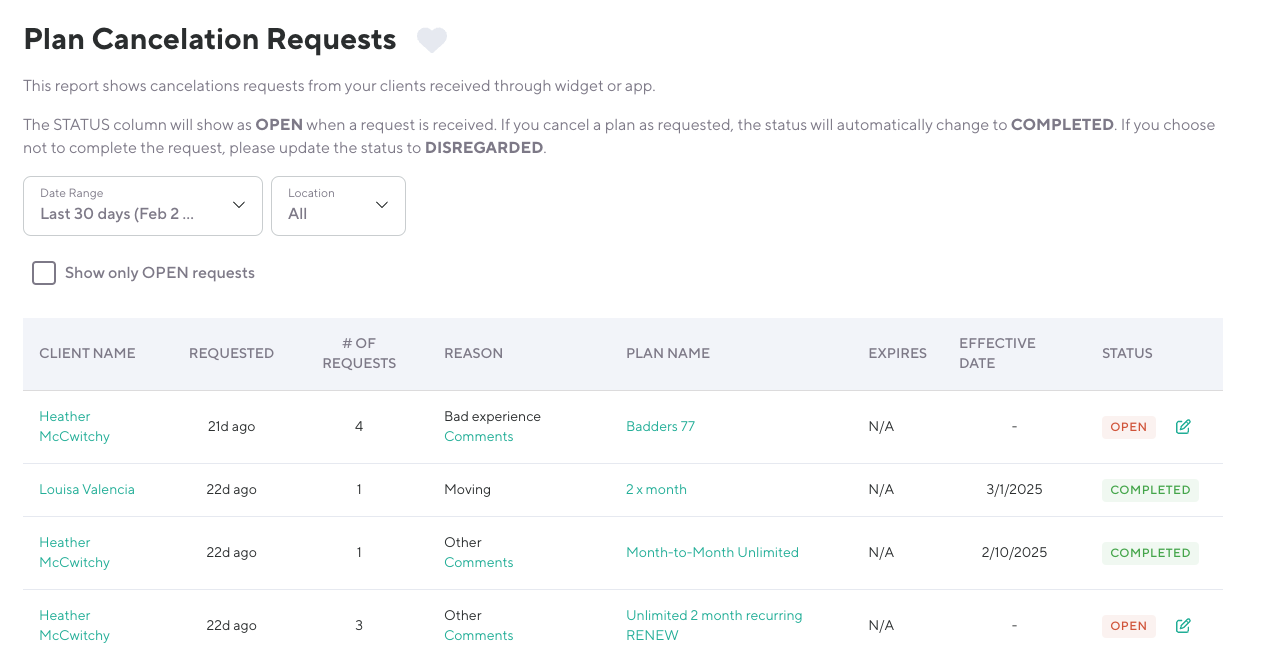1267x670 pixels.
Task: Click the edit icon for Badders 77 request
Action: [1183, 427]
